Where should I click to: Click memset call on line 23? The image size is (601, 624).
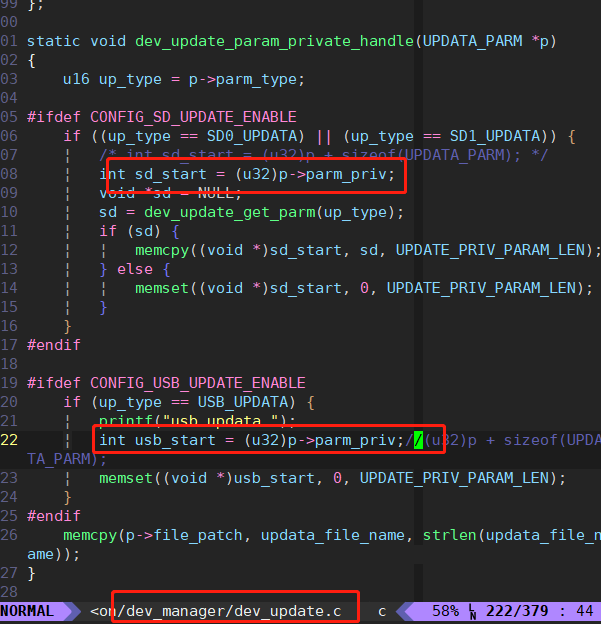(126, 478)
